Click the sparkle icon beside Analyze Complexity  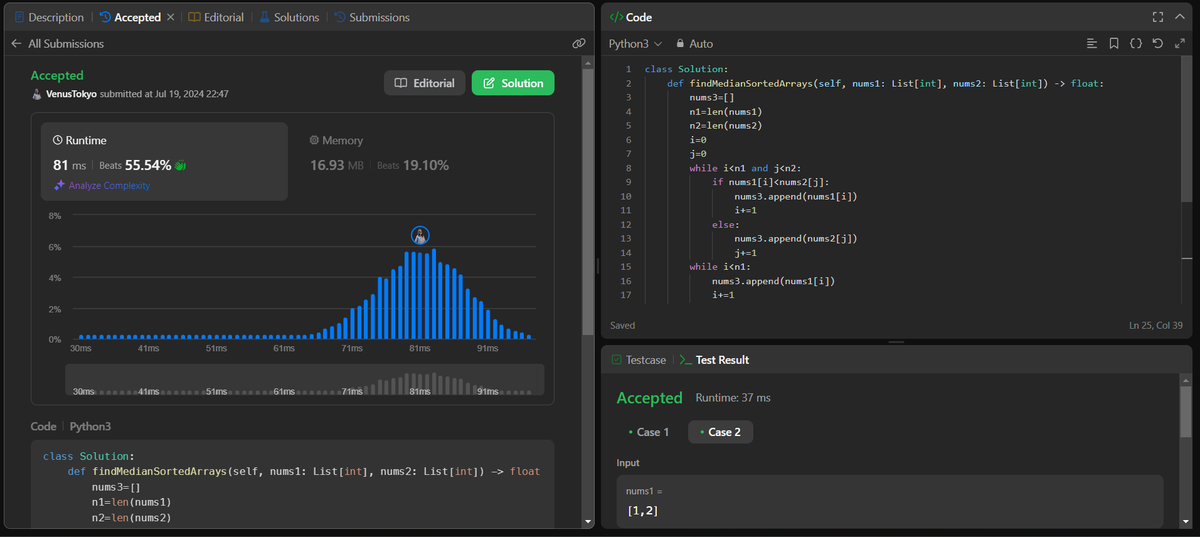point(59,186)
